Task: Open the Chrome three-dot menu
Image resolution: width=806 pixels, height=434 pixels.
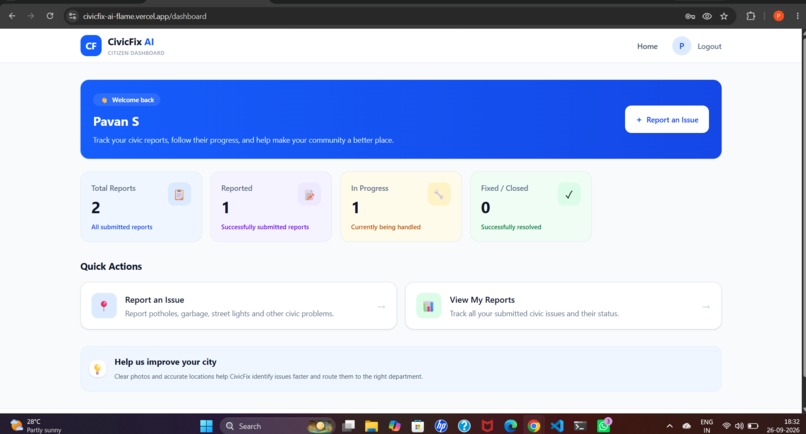Action: [x=797, y=16]
